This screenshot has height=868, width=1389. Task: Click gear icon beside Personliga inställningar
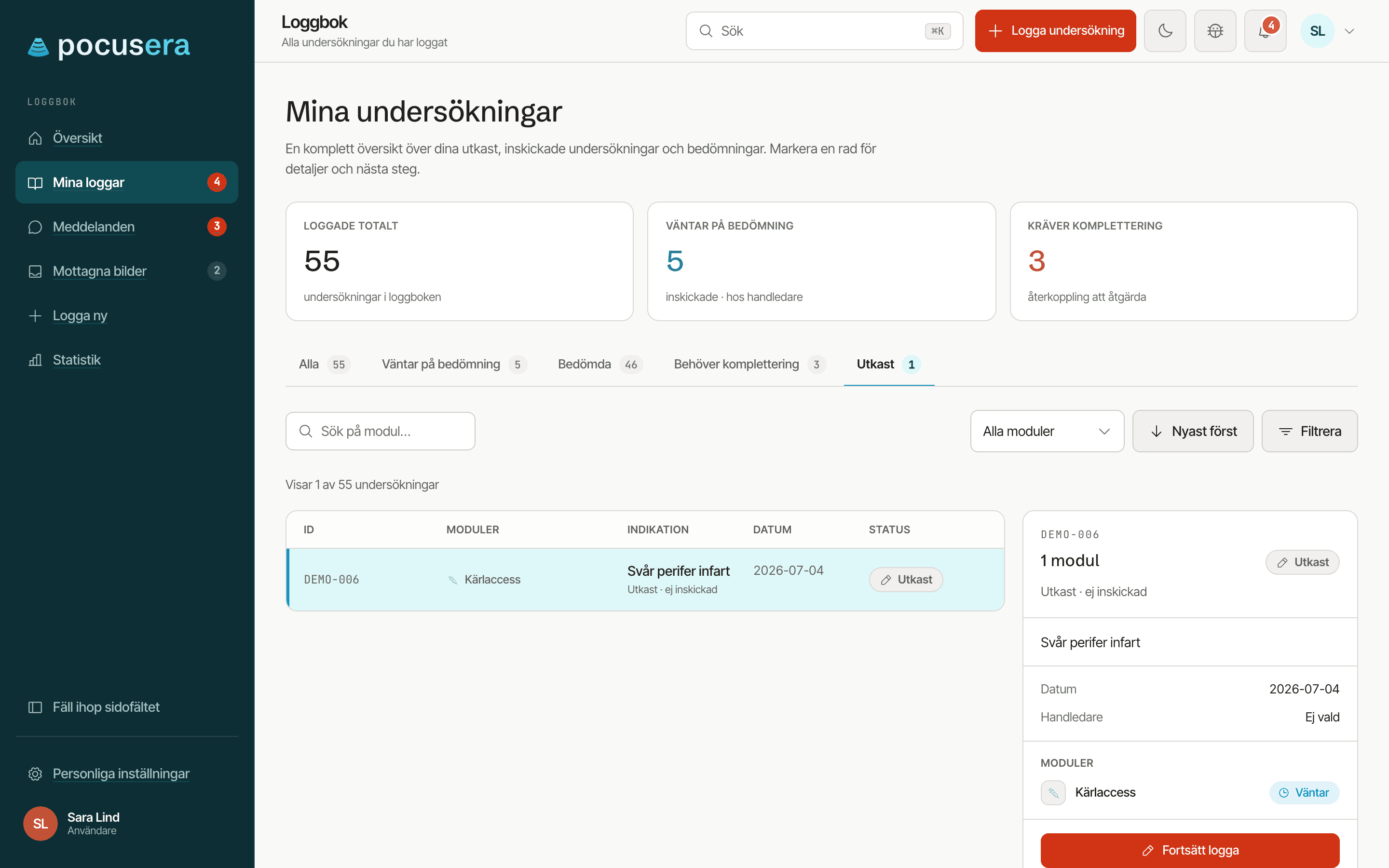click(x=35, y=773)
